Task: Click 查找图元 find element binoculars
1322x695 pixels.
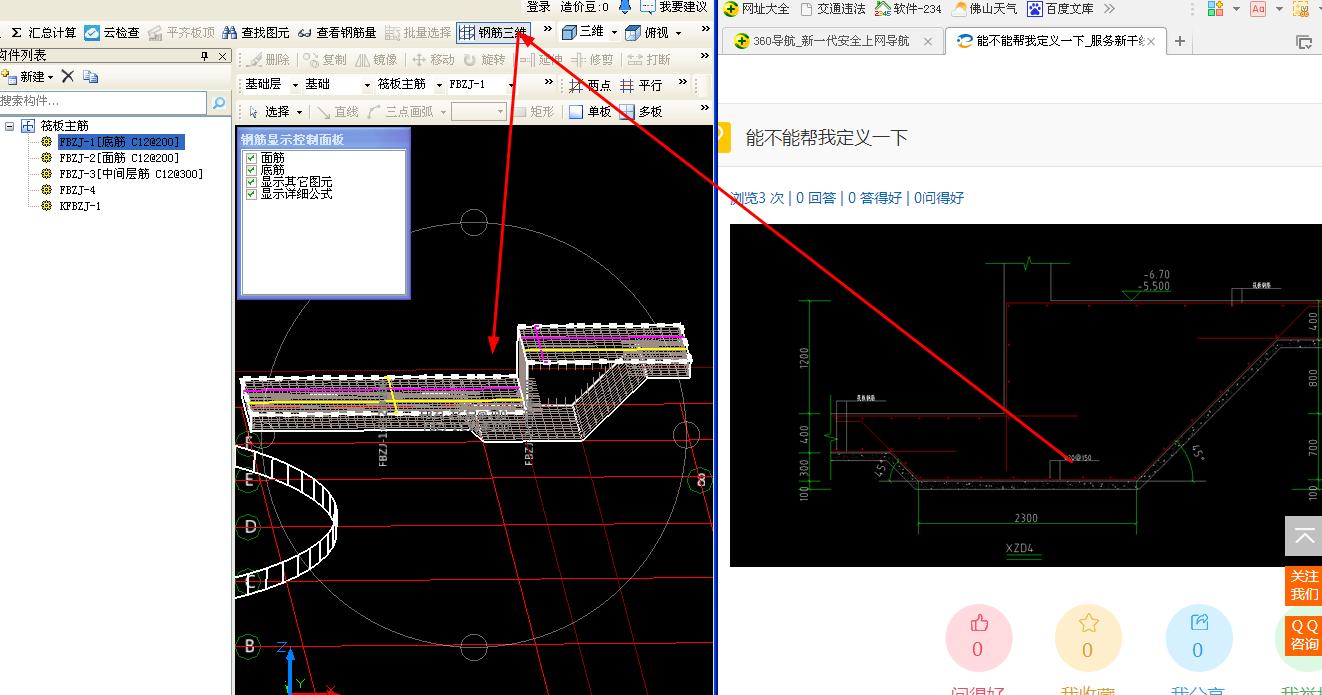Action: 256,33
